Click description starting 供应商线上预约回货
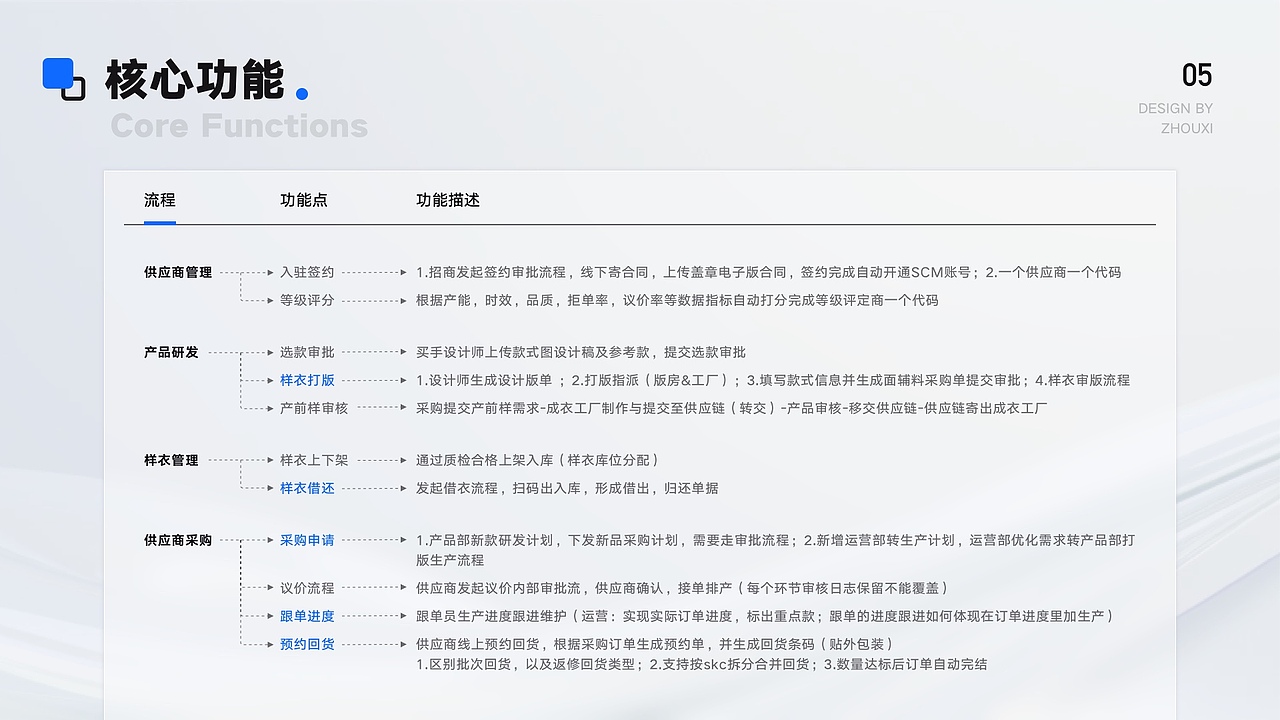The height and width of the screenshot is (720, 1280). (655, 644)
